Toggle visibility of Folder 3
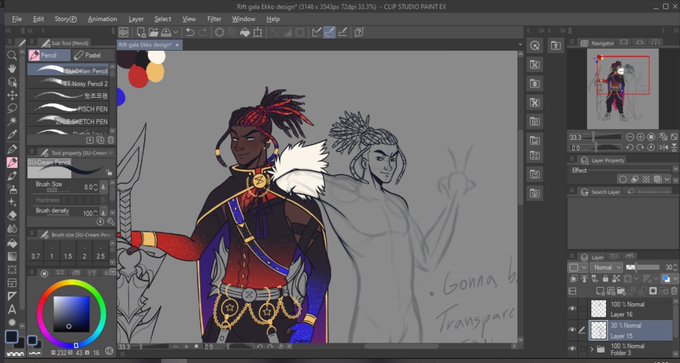 tap(572, 348)
